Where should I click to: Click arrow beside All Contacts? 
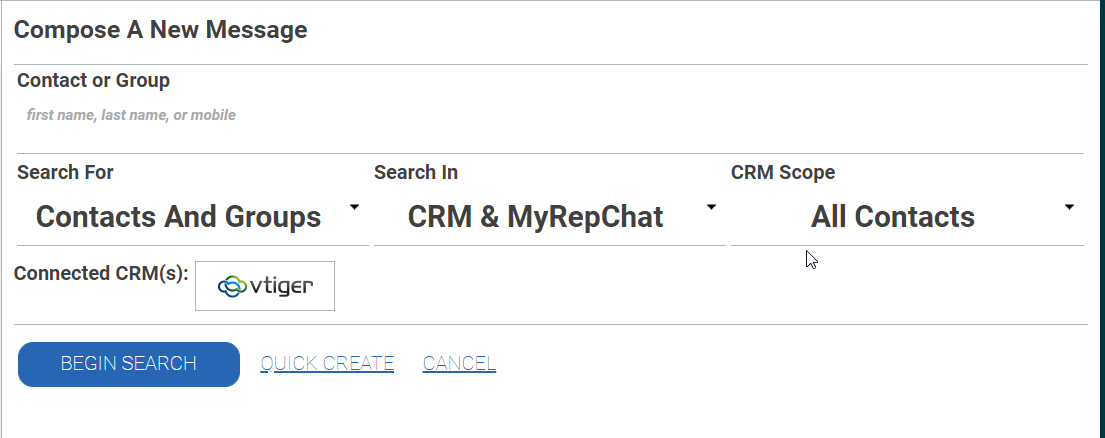pyautogui.click(x=1069, y=208)
